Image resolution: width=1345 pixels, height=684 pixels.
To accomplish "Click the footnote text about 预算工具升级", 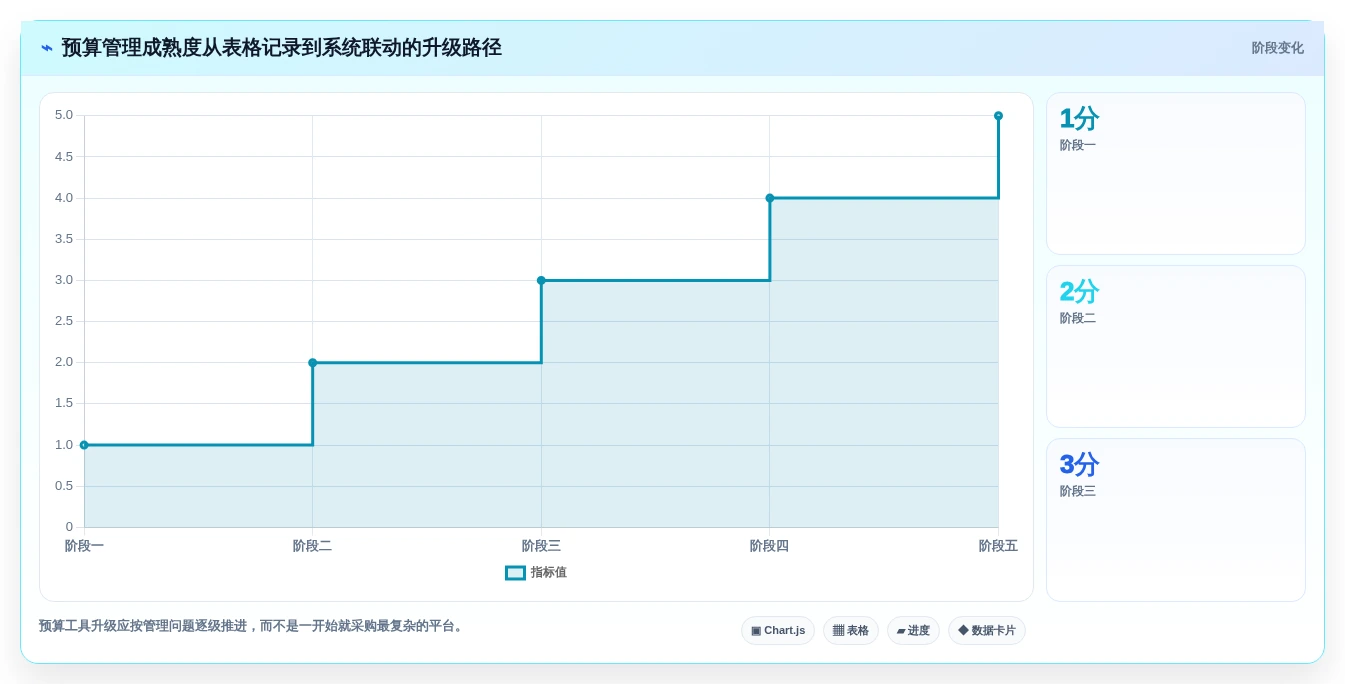I will pos(252,626).
